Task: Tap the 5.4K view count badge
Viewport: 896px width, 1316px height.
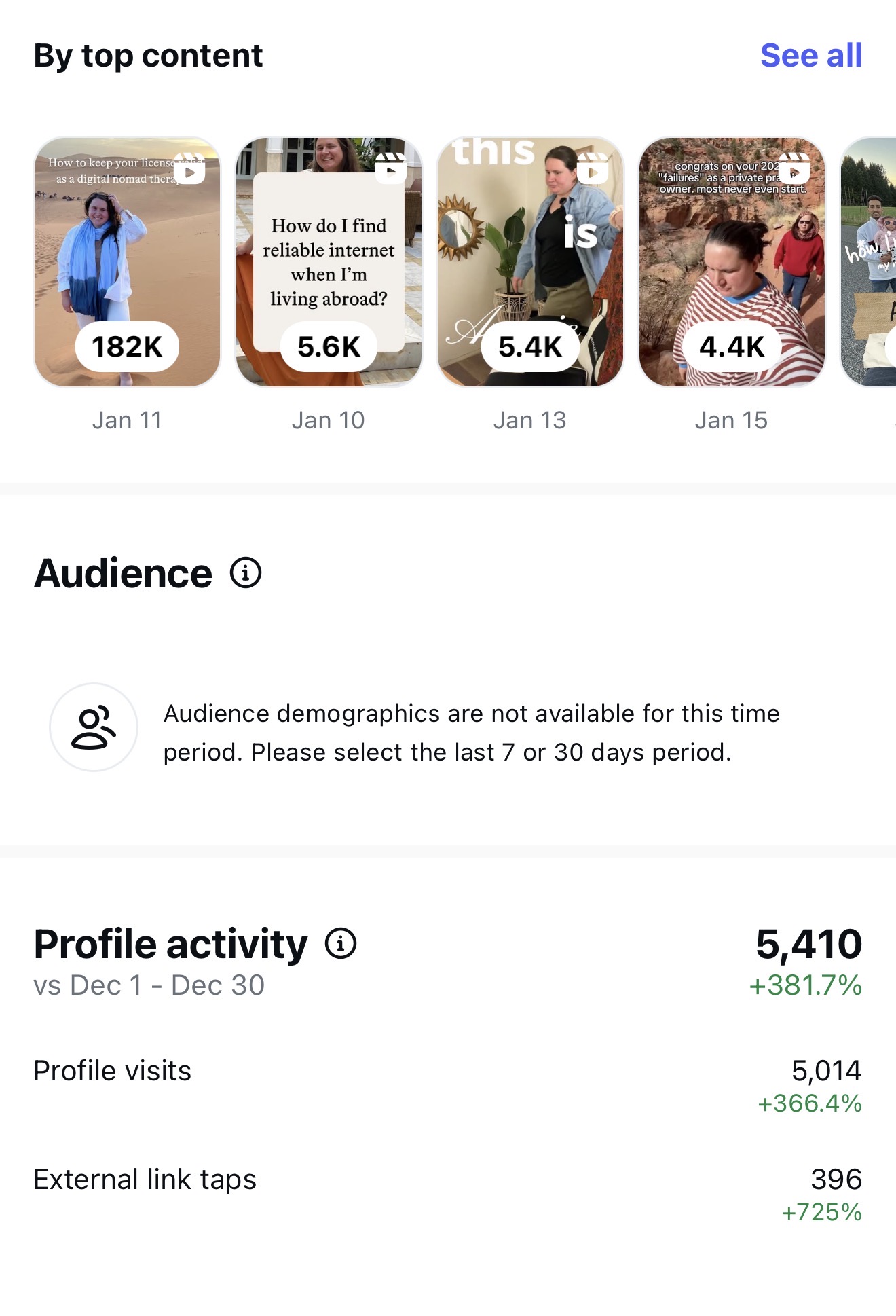Action: [x=530, y=346]
